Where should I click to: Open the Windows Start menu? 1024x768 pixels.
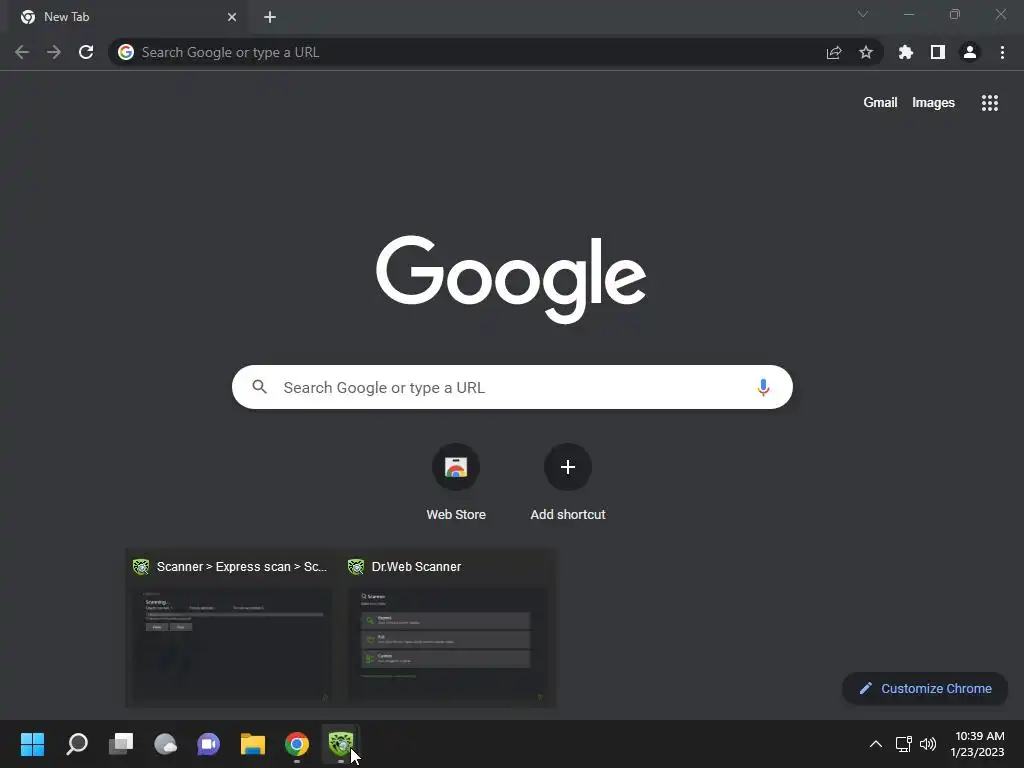33,744
